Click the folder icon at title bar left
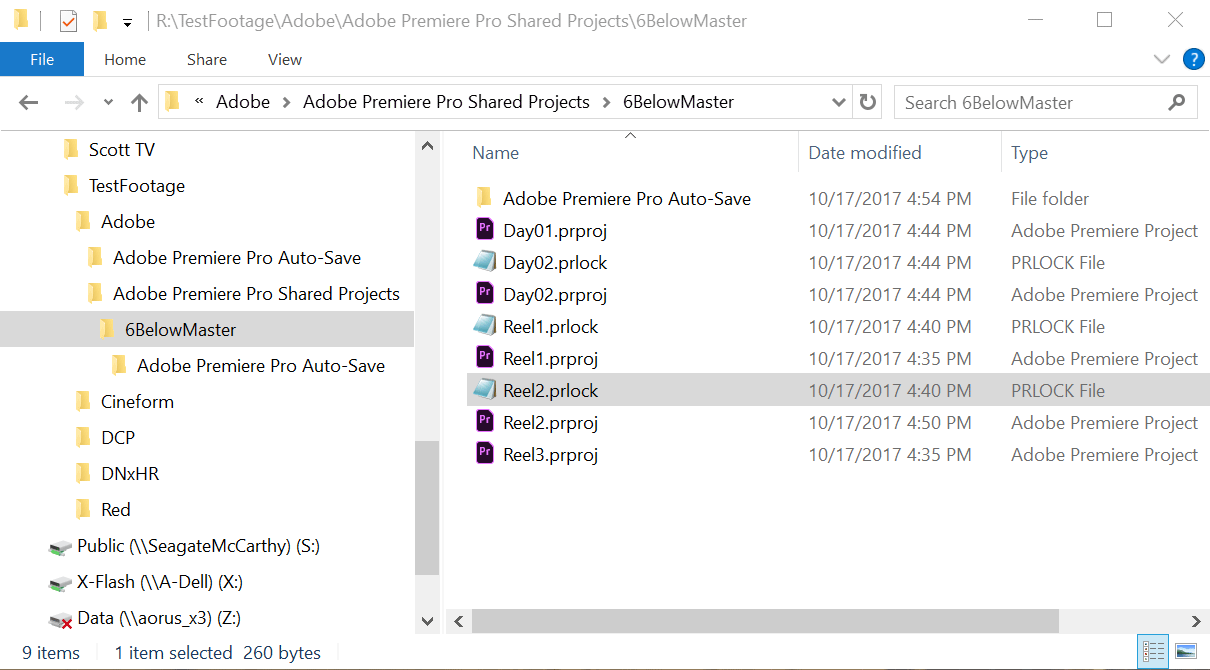The image size is (1210, 670). point(20,20)
